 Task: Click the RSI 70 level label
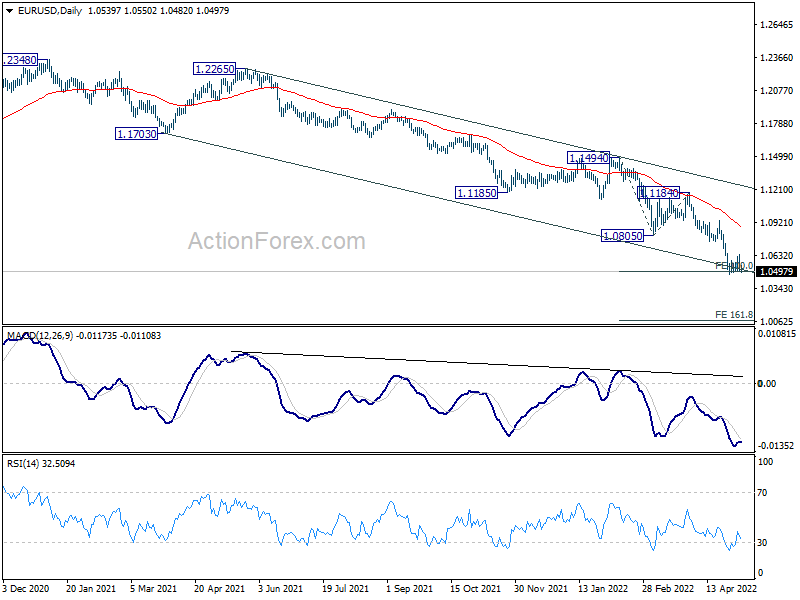762,493
